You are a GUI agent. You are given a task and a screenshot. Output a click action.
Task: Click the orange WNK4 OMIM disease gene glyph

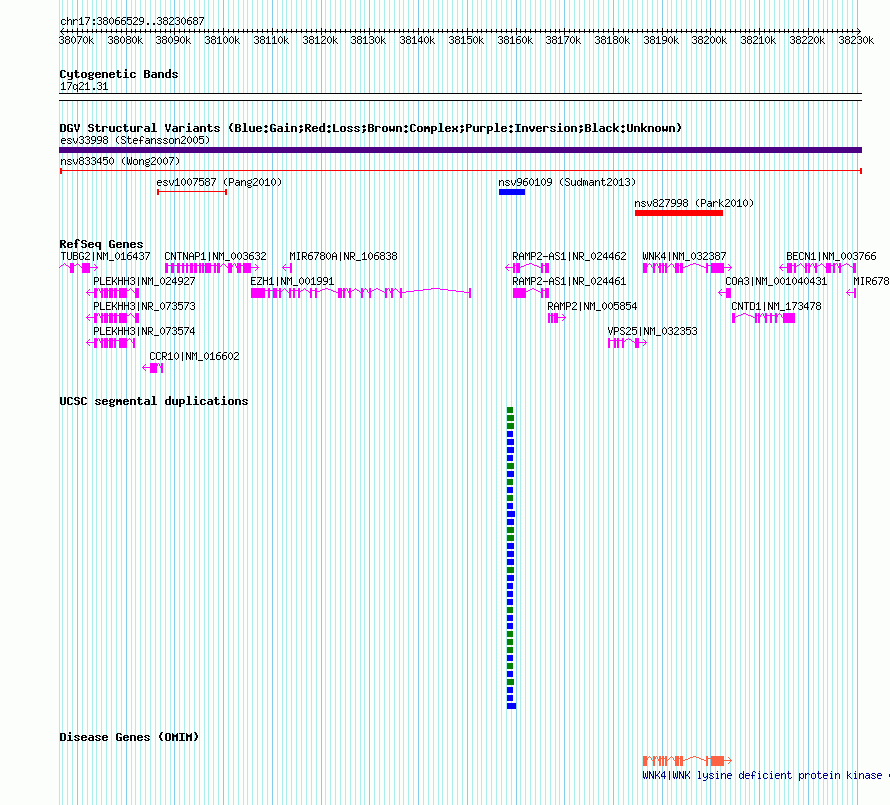tap(687, 760)
